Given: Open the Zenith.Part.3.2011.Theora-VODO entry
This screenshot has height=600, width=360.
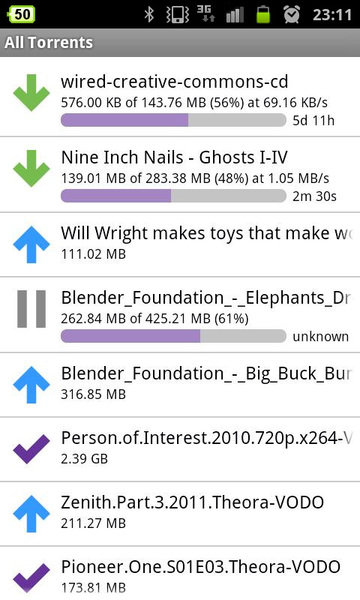Looking at the screenshot, I should [x=180, y=514].
